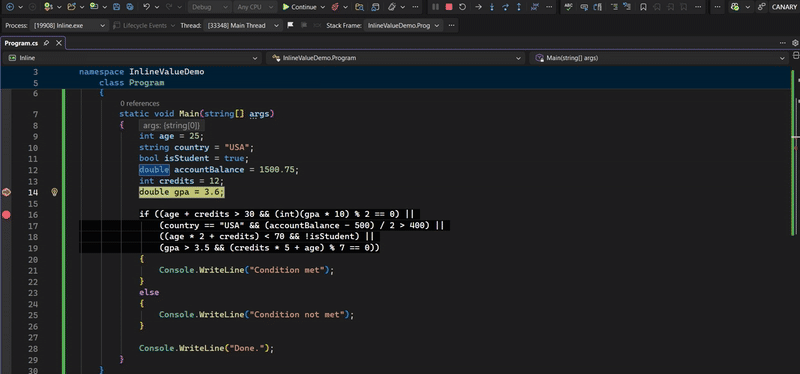Click the CANARY badge button

tap(784, 7)
